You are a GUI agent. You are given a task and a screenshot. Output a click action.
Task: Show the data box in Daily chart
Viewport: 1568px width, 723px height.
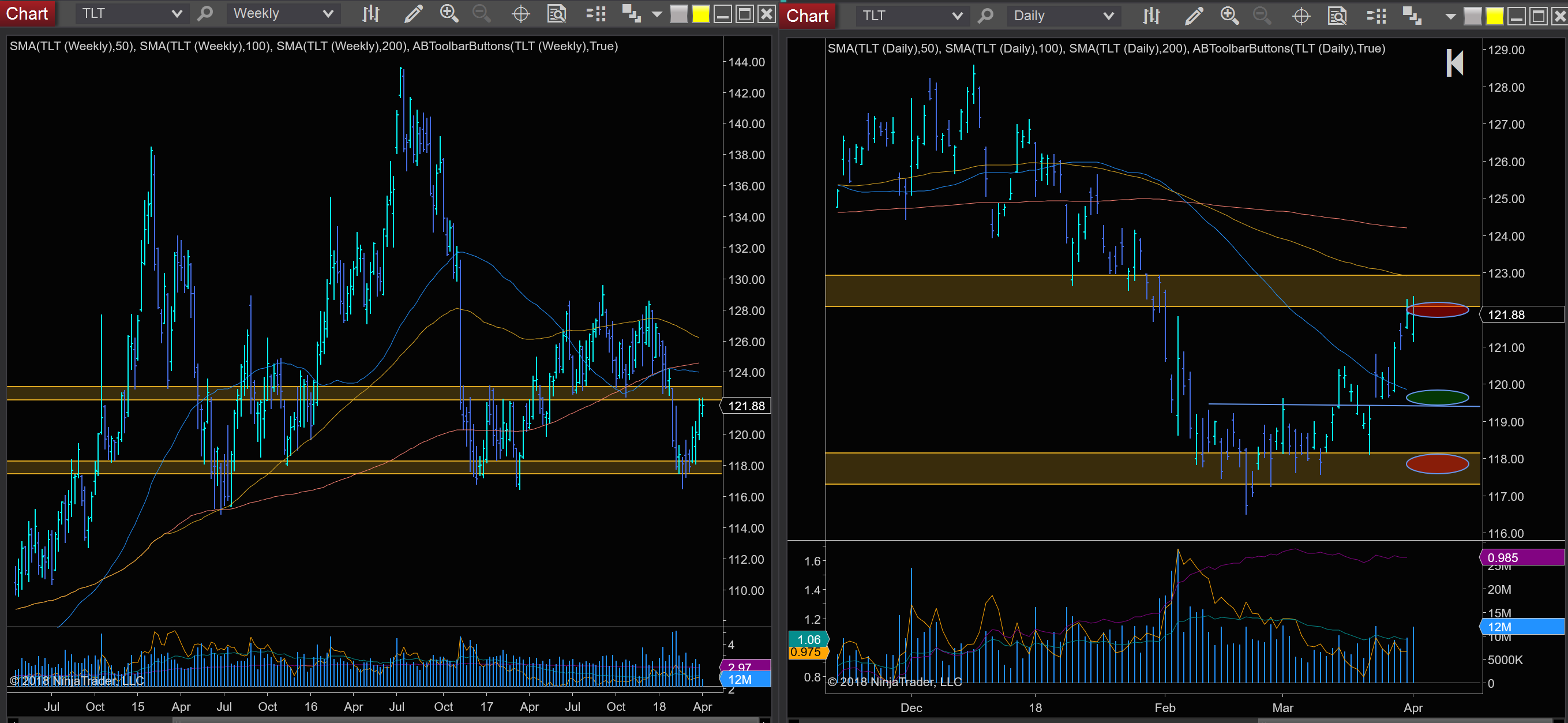click(x=1337, y=16)
